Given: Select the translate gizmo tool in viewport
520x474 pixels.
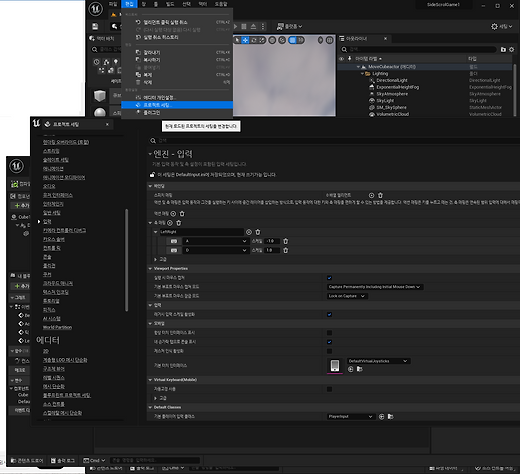Looking at the screenshot, I should (x=245, y=40).
